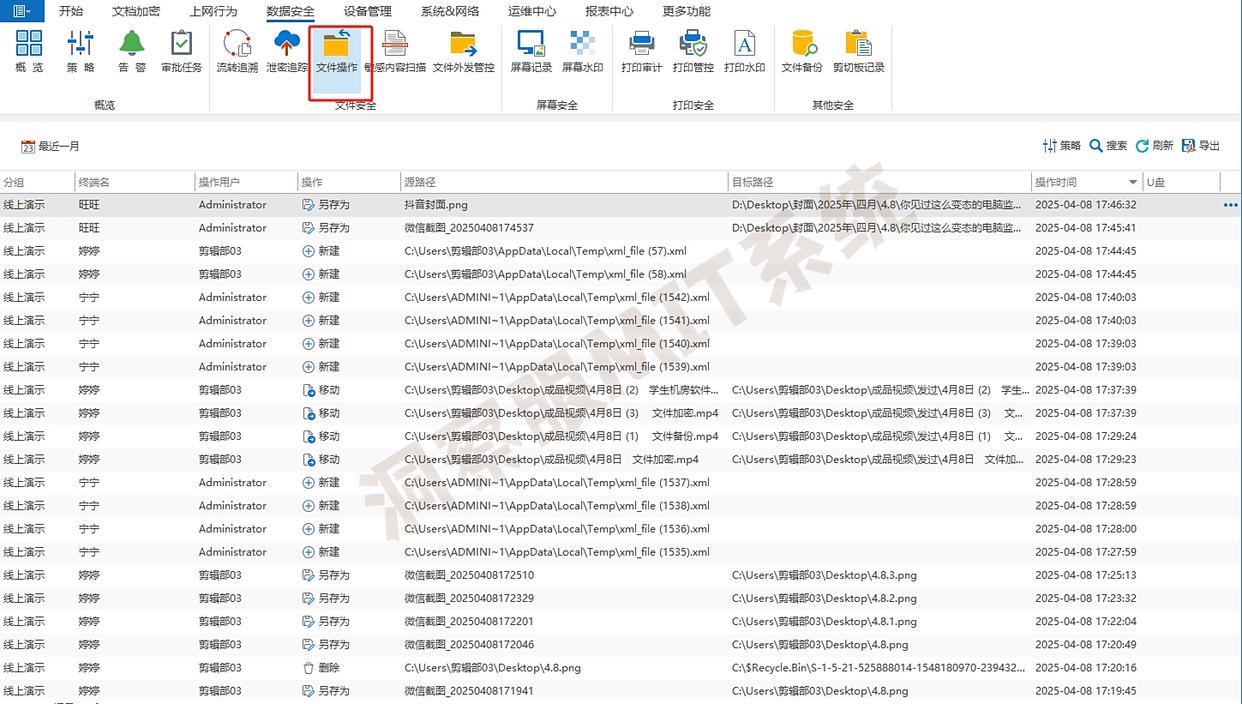Viewport: 1242px width, 704px height.
Task: Sort by the 操作用户 column header
Action: pos(246,182)
